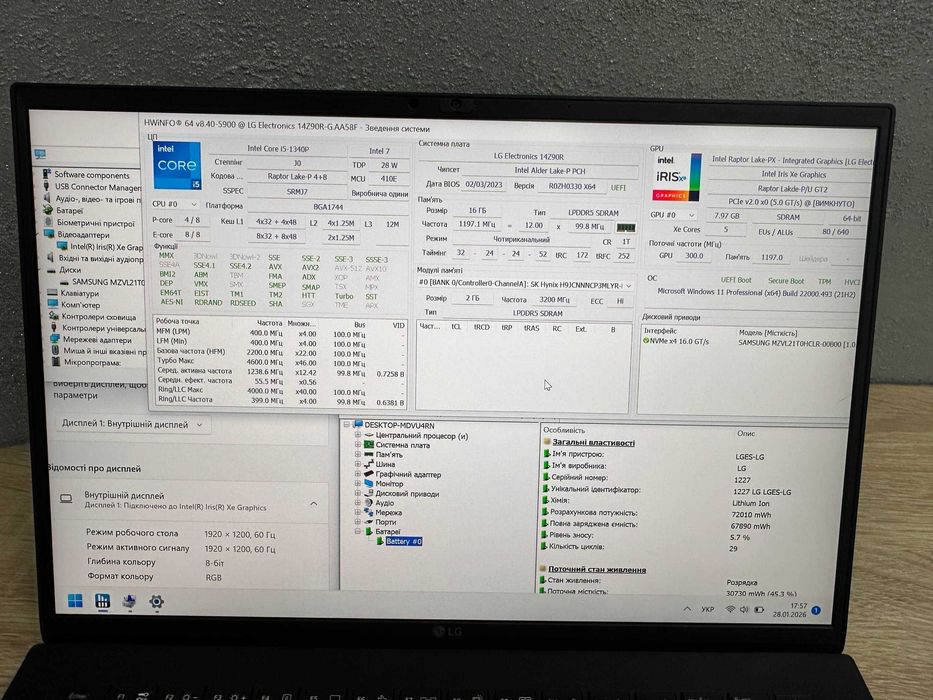The width and height of the screenshot is (933, 700).
Task: Collapse the DESKTOP-MDVU4RN root node
Action: 347,425
